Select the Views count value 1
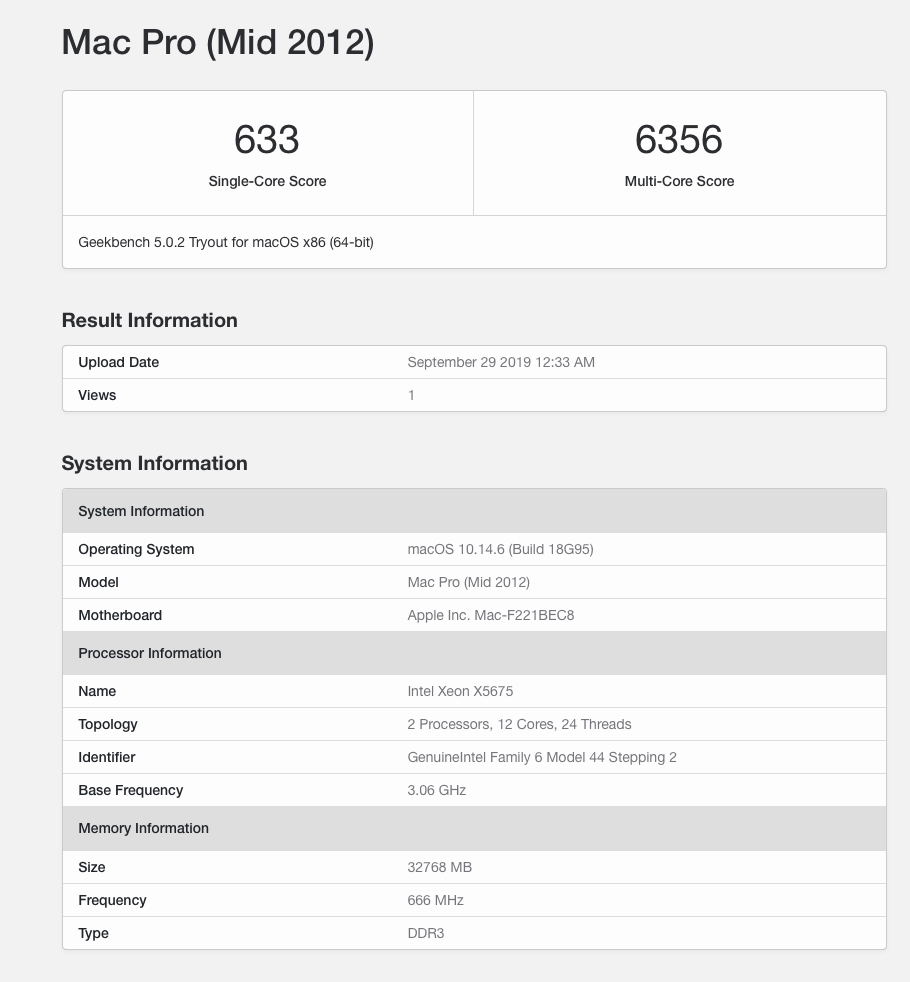 [411, 395]
